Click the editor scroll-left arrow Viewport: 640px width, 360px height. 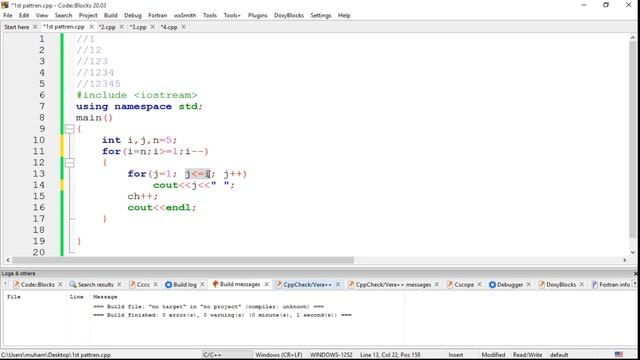[x=8, y=260]
